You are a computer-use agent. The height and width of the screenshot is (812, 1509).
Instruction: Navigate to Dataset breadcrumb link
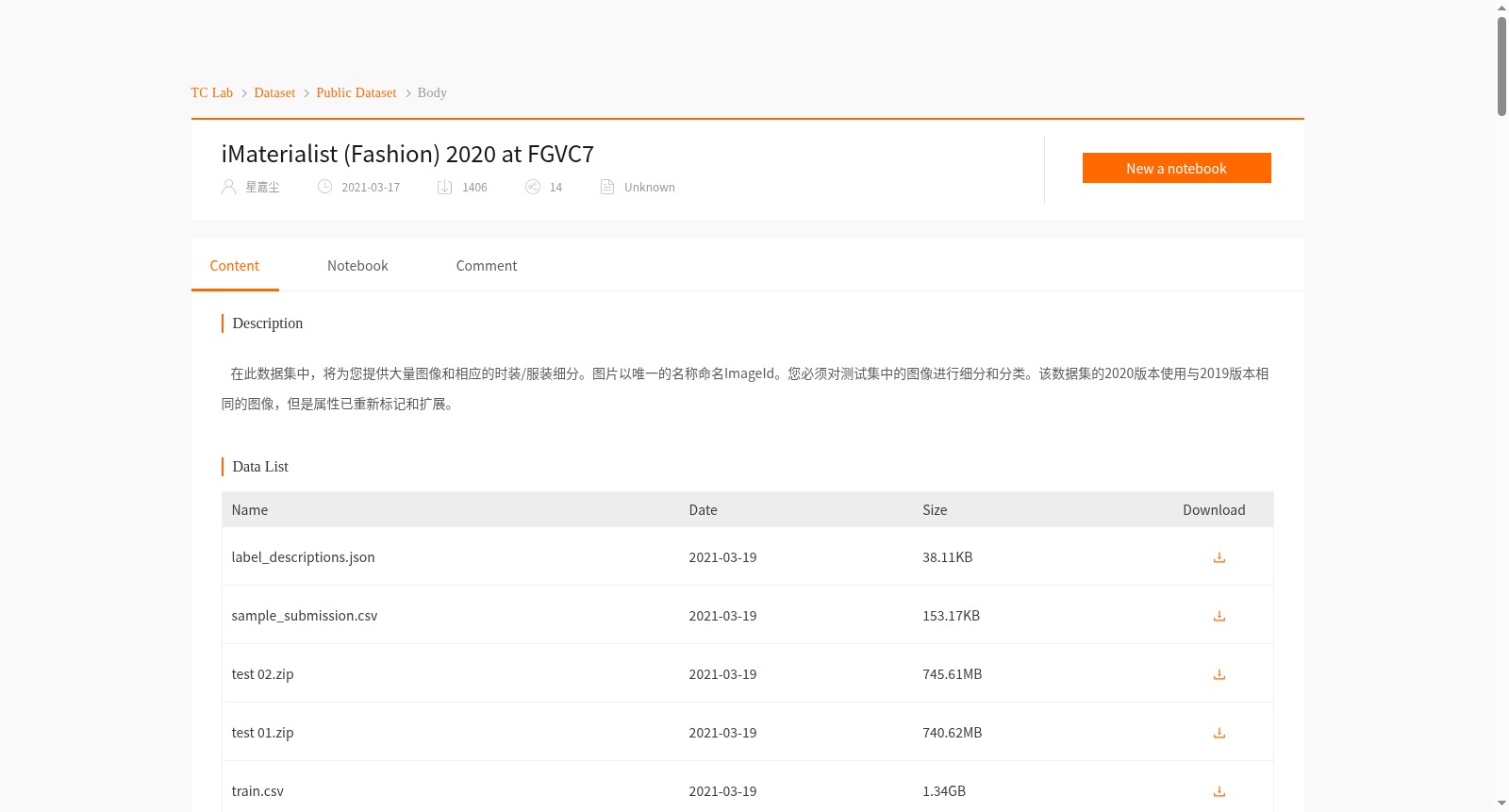pos(274,92)
